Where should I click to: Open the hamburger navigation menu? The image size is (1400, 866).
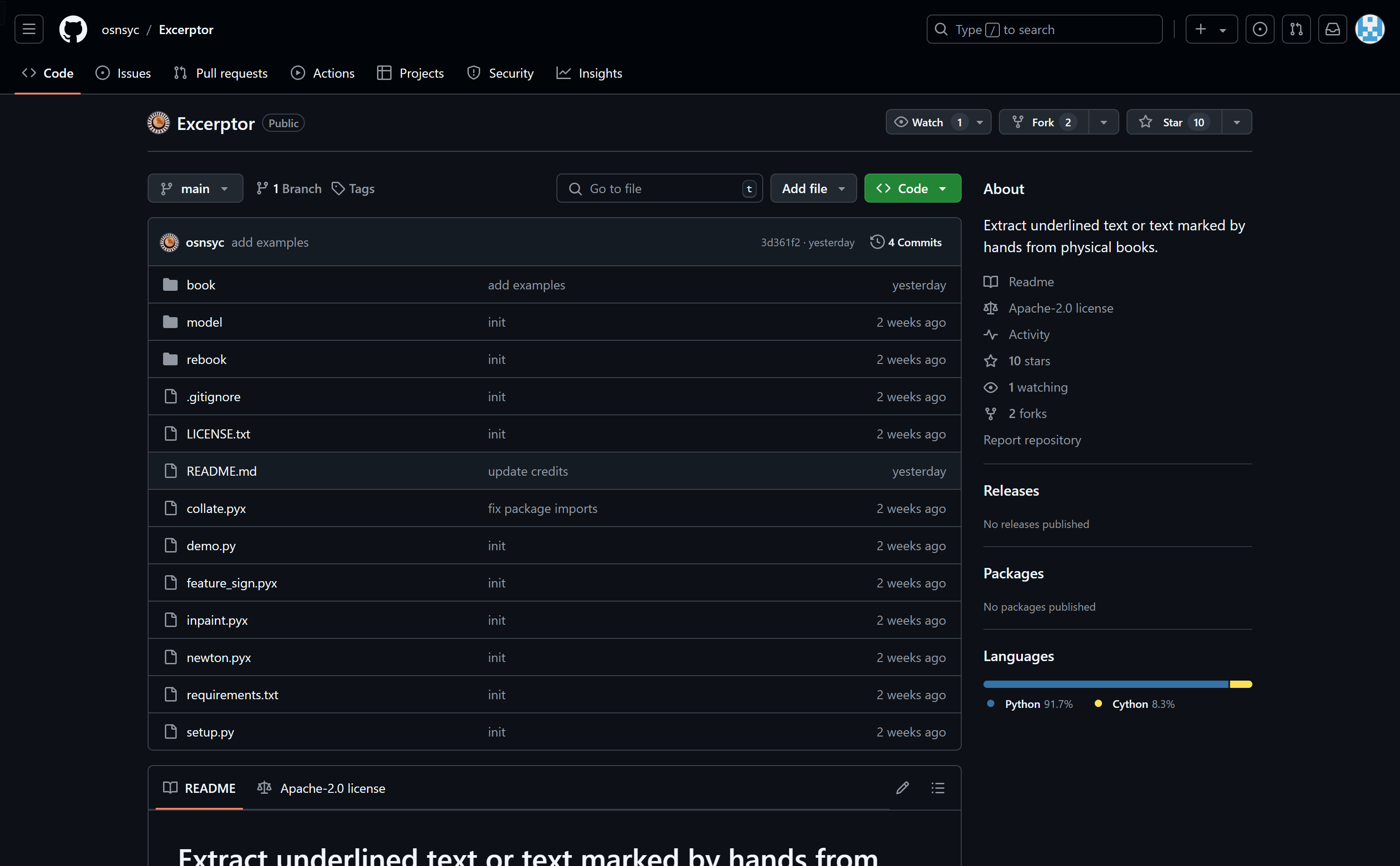coord(29,29)
